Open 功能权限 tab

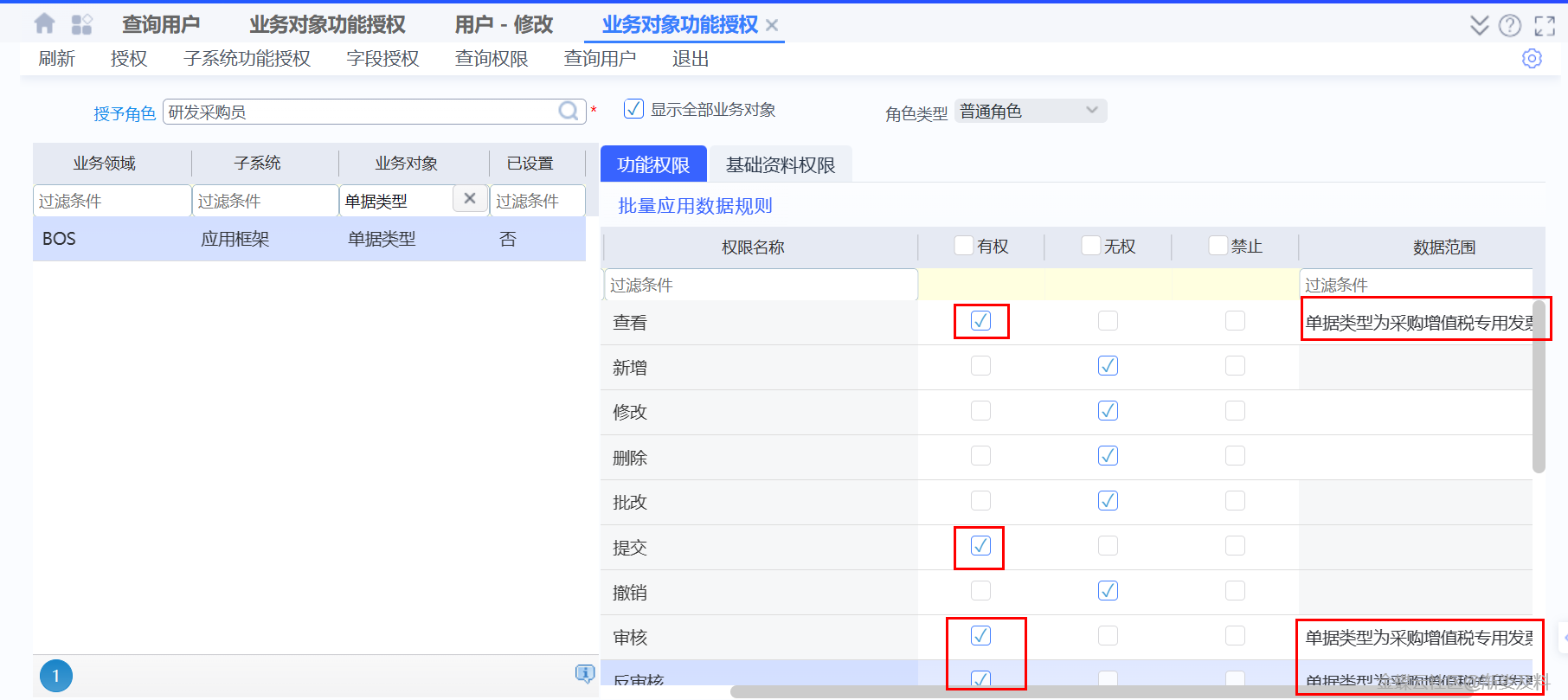pyautogui.click(x=653, y=164)
